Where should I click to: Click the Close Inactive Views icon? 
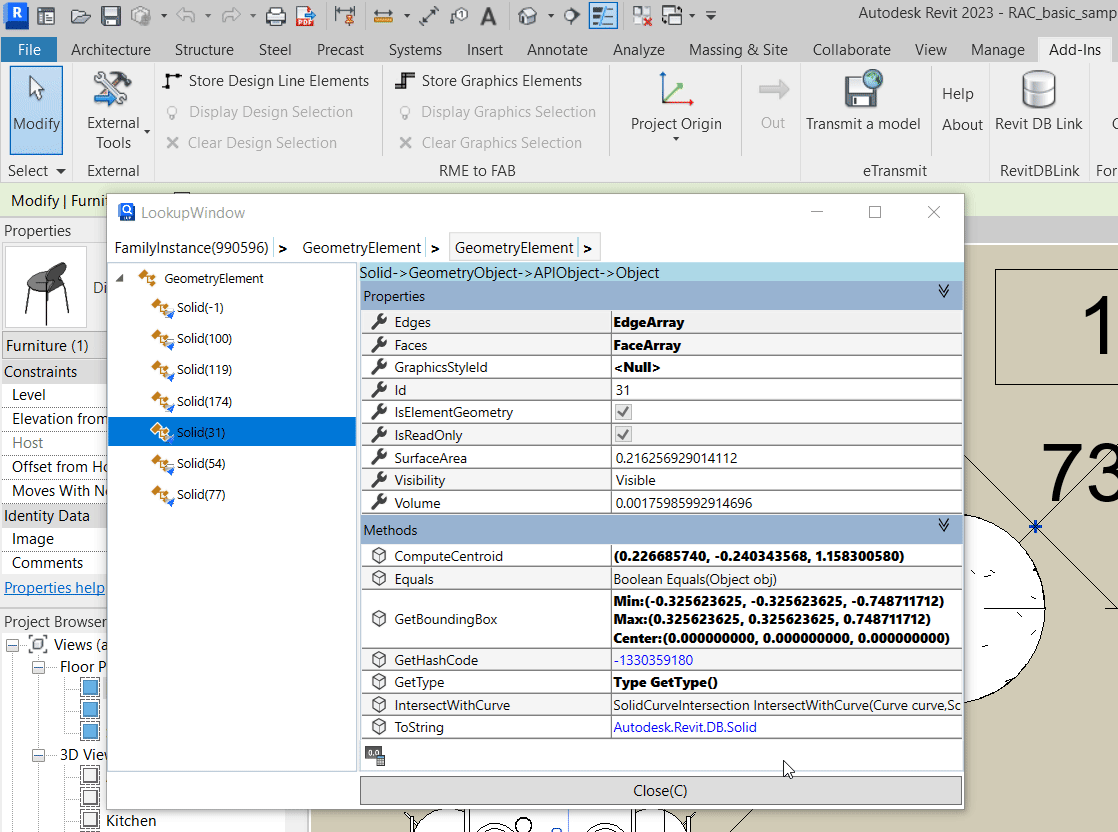tap(642, 16)
